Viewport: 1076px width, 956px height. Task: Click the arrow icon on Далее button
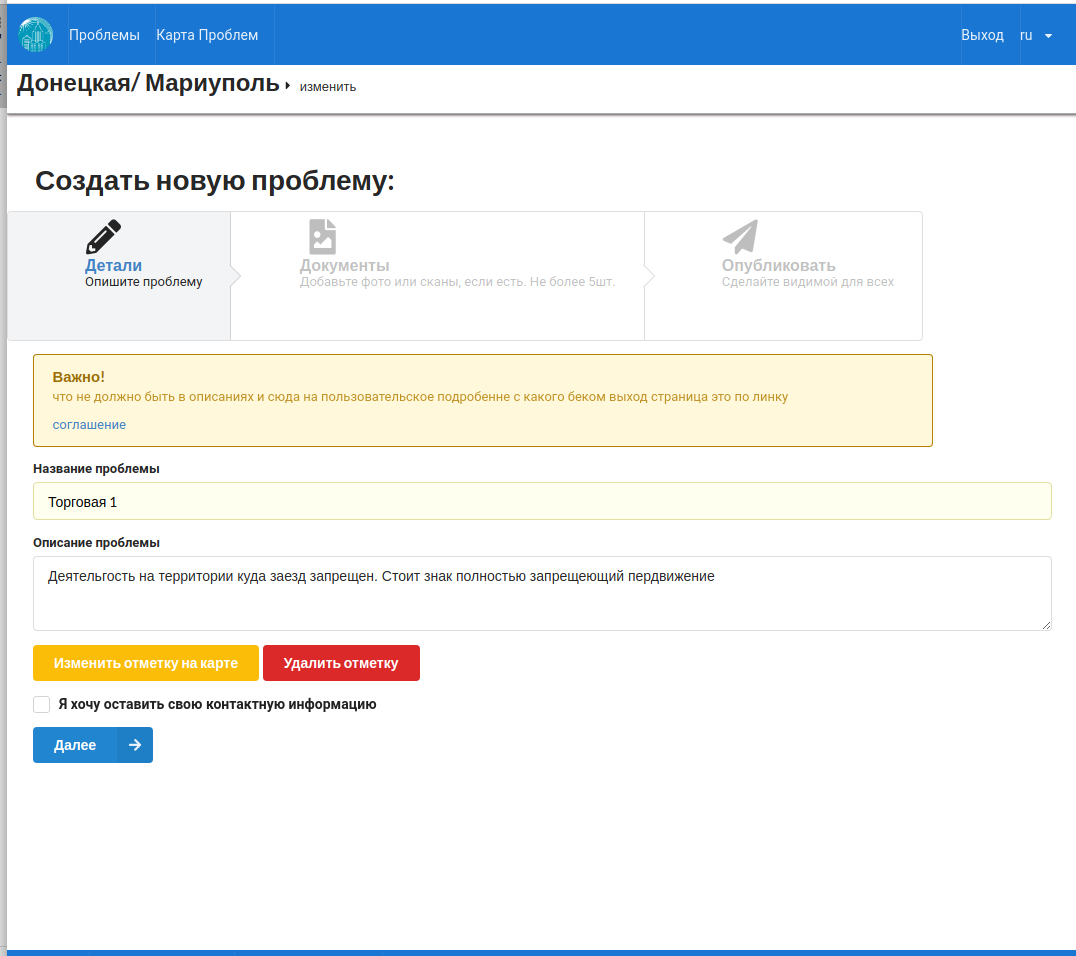(134, 745)
